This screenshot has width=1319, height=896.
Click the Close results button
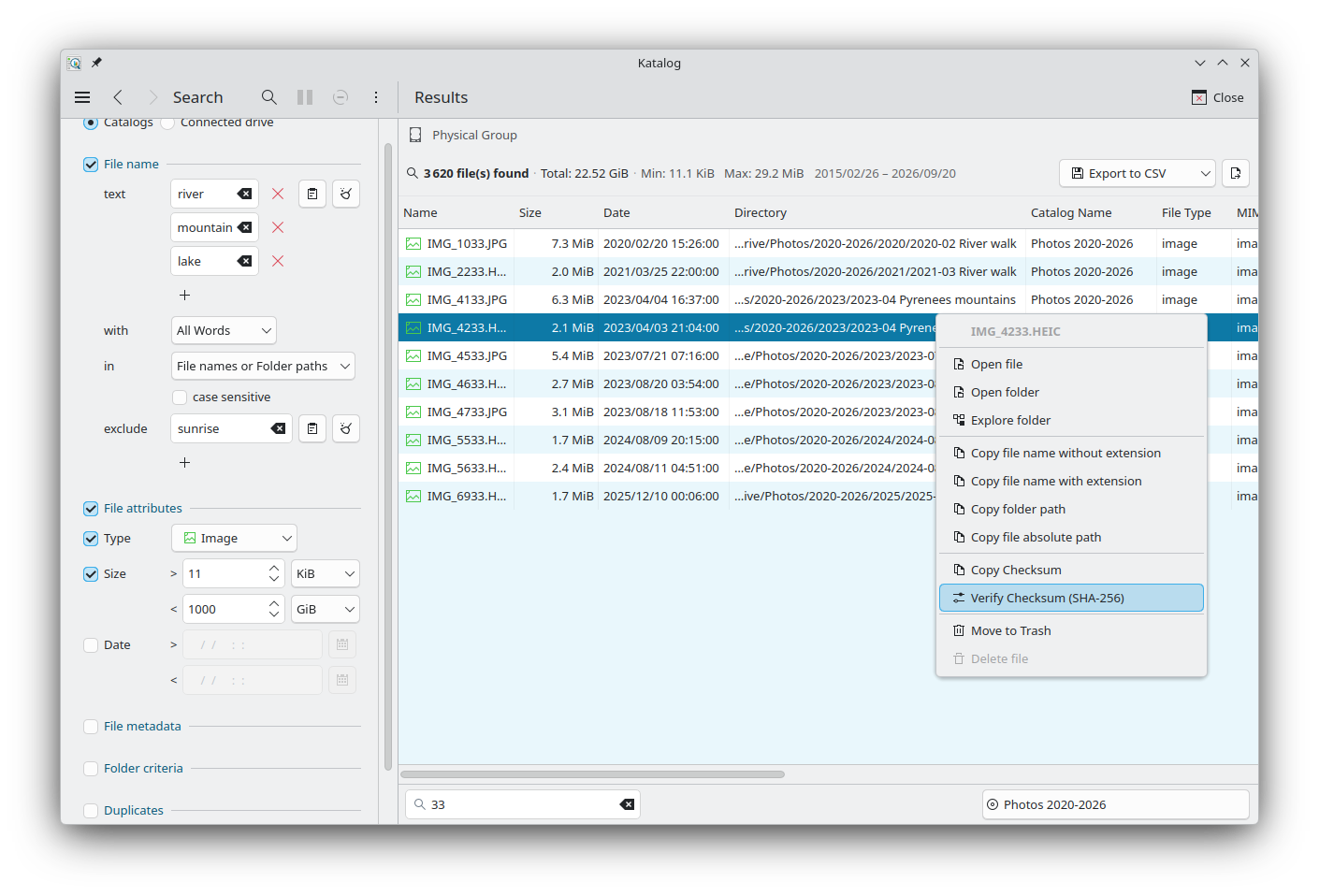[1218, 97]
